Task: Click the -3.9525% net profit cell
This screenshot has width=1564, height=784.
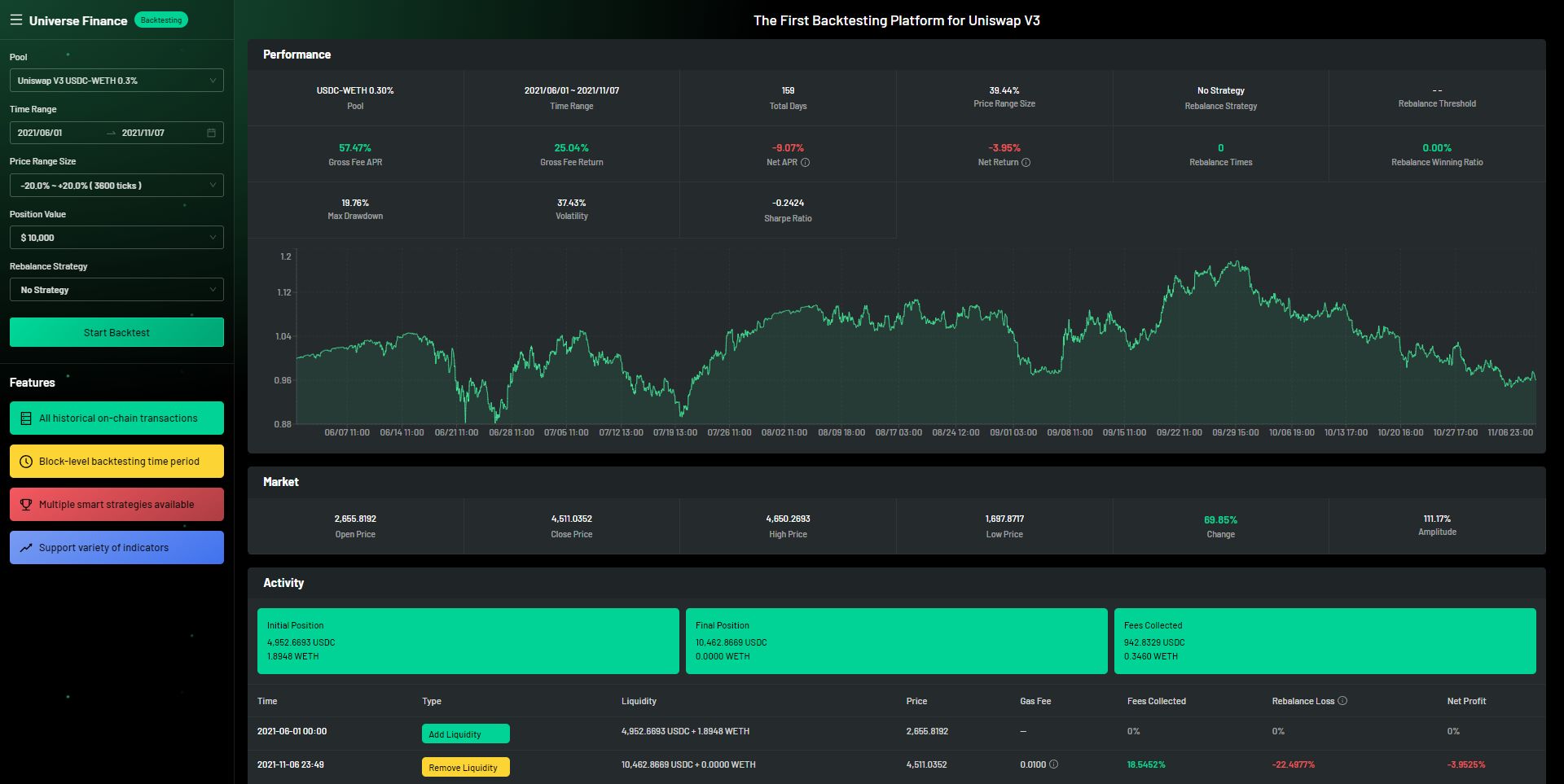Action: pos(1466,764)
